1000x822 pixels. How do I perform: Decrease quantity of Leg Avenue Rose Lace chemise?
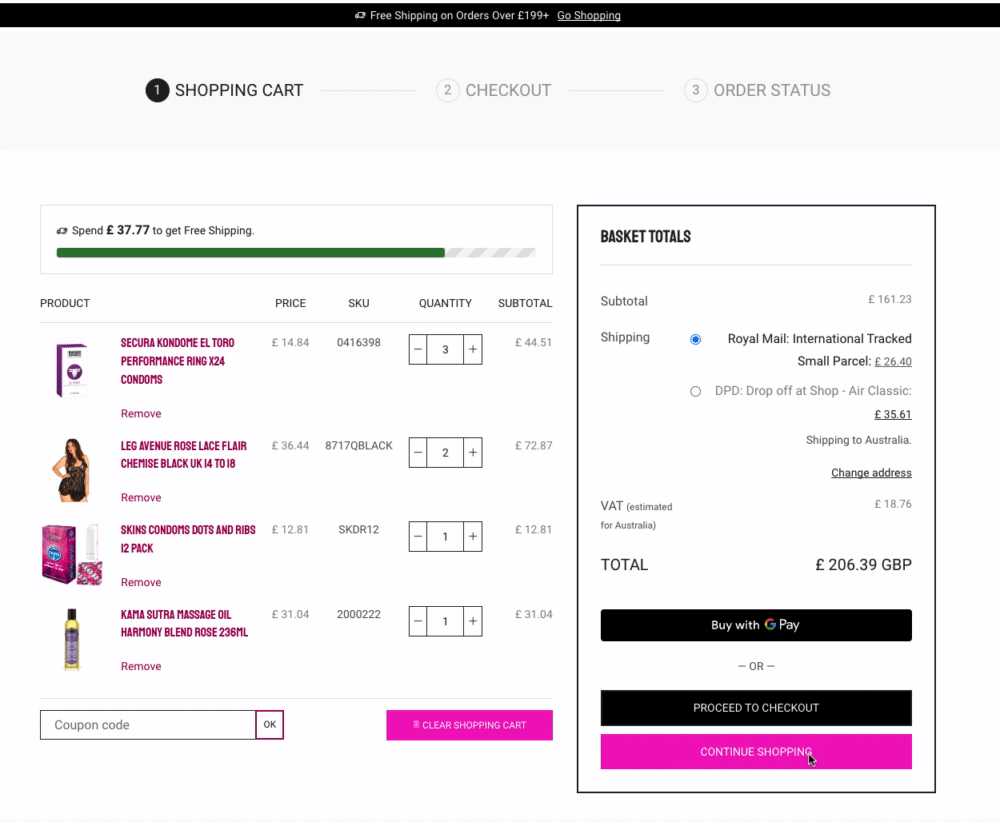click(x=418, y=453)
